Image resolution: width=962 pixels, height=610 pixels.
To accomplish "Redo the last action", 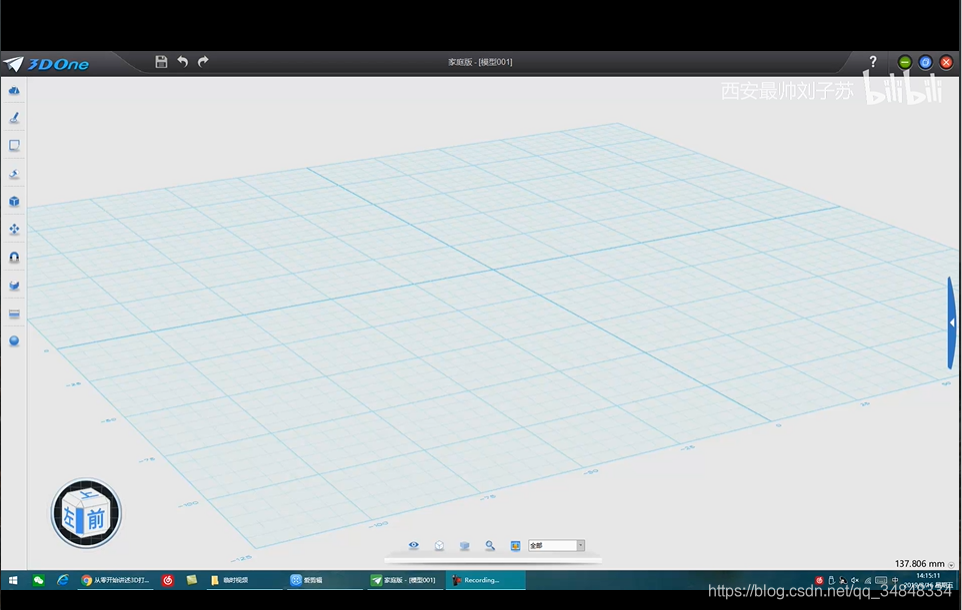I will click(203, 61).
